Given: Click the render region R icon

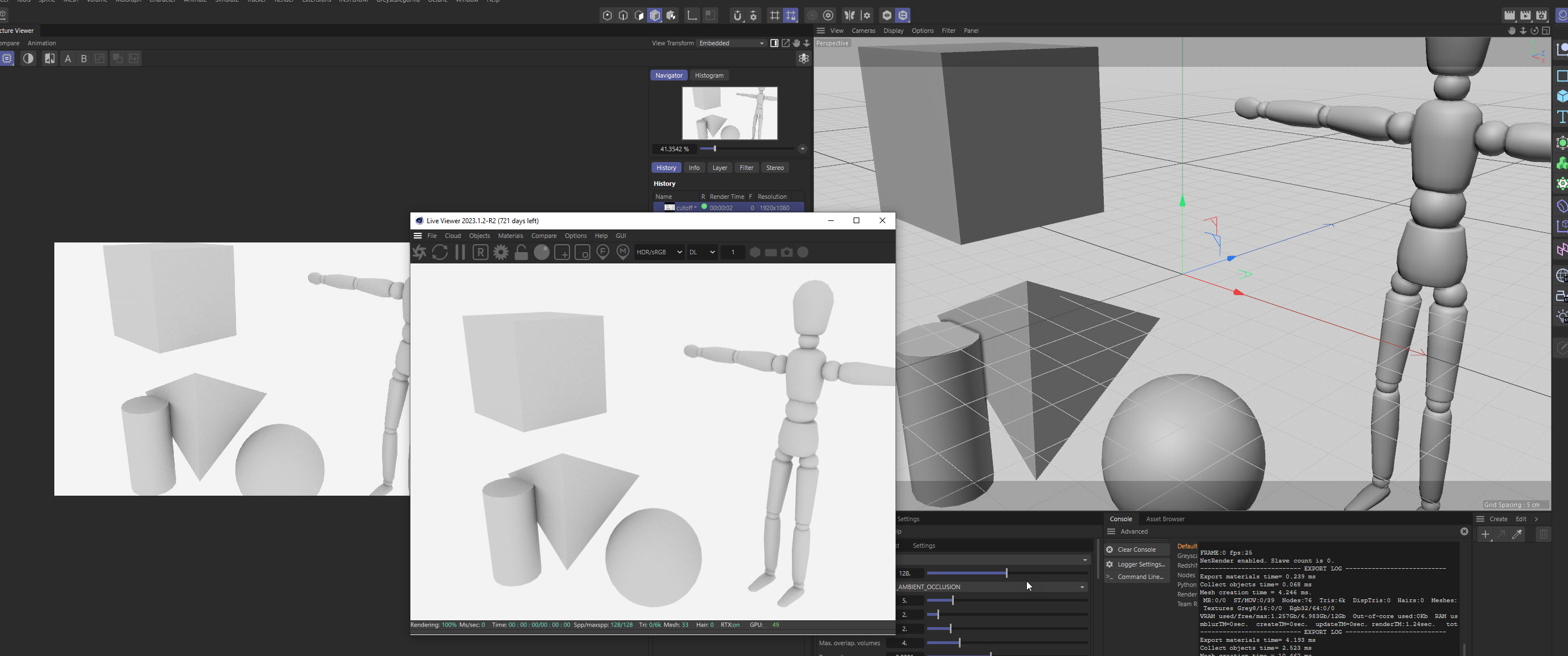Looking at the screenshot, I should point(480,252).
